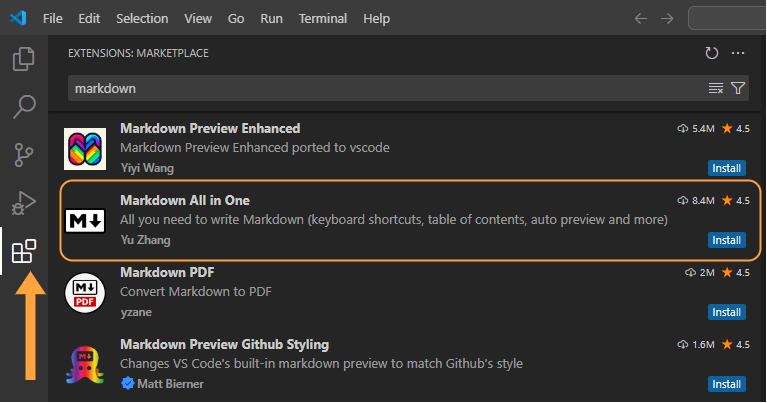Select the Markdown PDF extension entry
This screenshot has height=403, width=767.
[400, 292]
